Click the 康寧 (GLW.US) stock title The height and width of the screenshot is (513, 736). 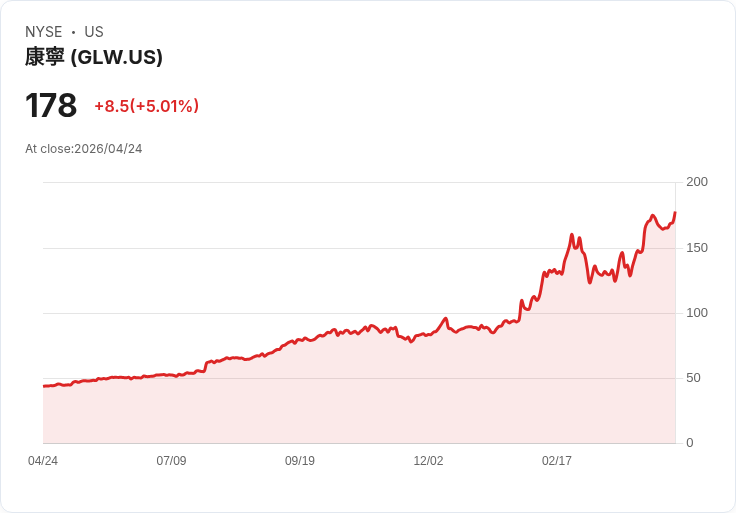tap(93, 57)
